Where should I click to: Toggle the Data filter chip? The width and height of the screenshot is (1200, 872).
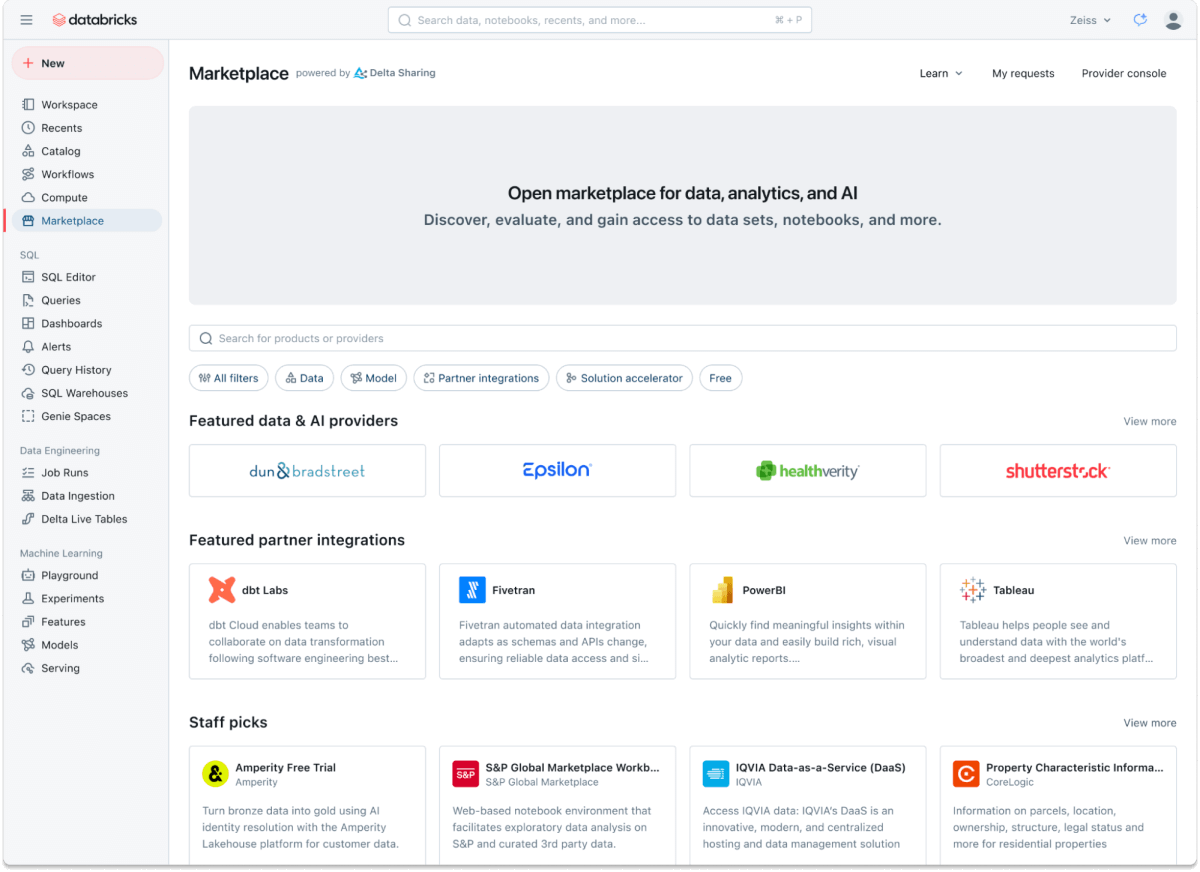pos(304,378)
